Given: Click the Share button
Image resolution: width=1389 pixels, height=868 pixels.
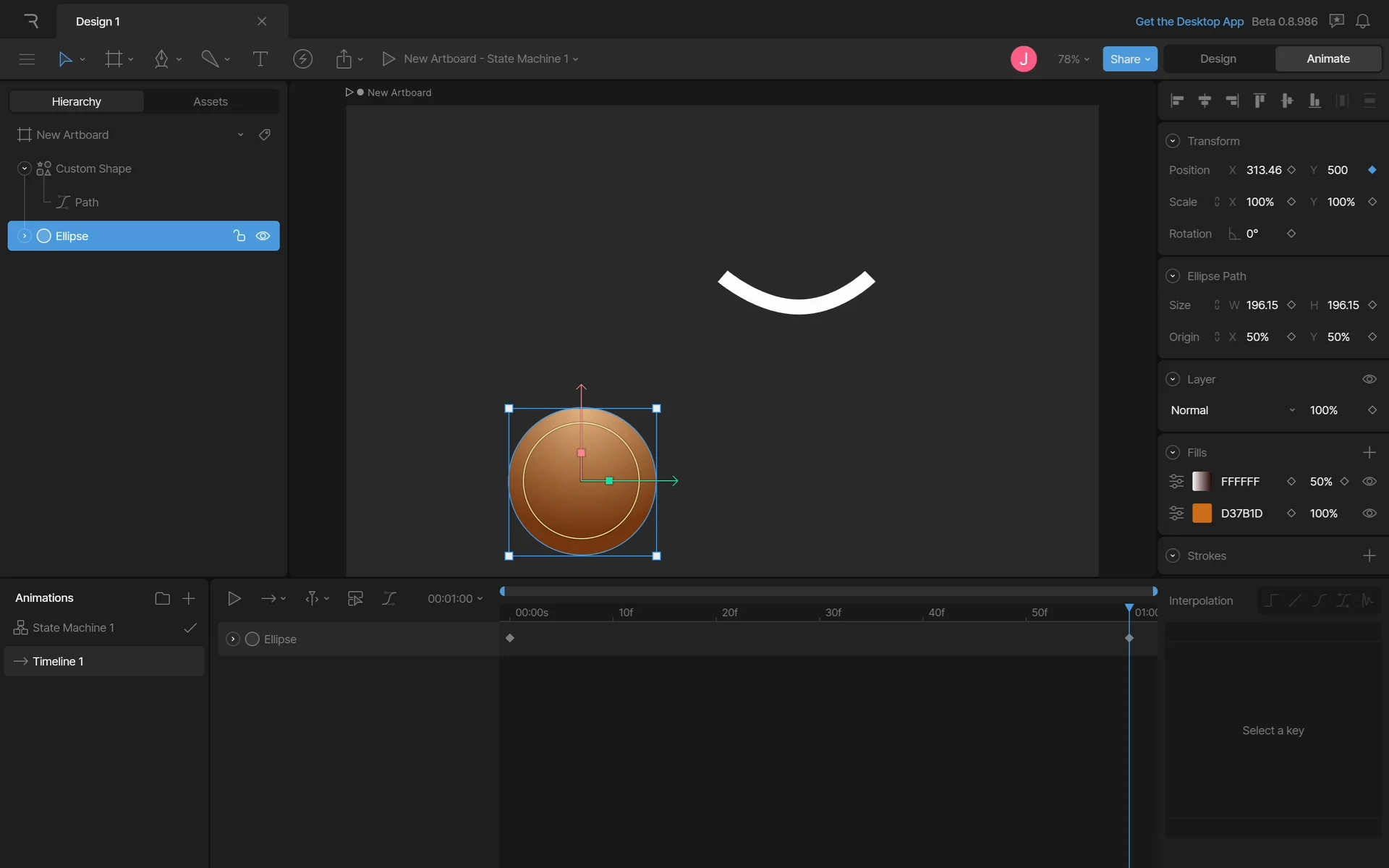Looking at the screenshot, I should 1129,59.
